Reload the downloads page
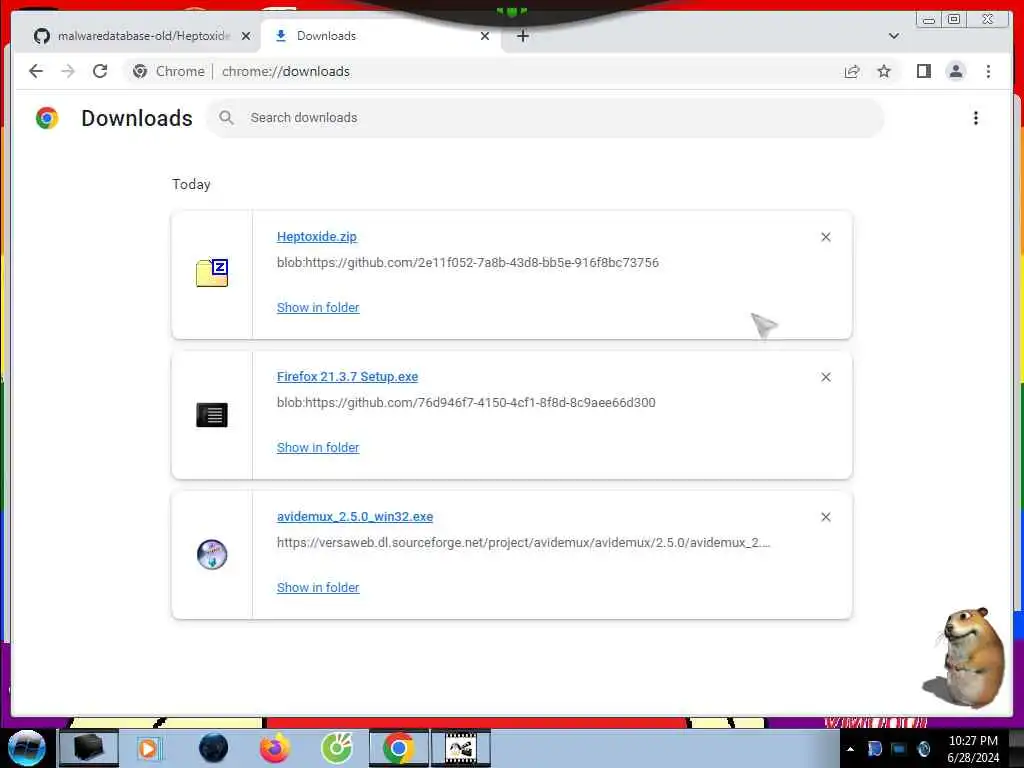Screen dimensions: 1024x768 (x=100, y=71)
